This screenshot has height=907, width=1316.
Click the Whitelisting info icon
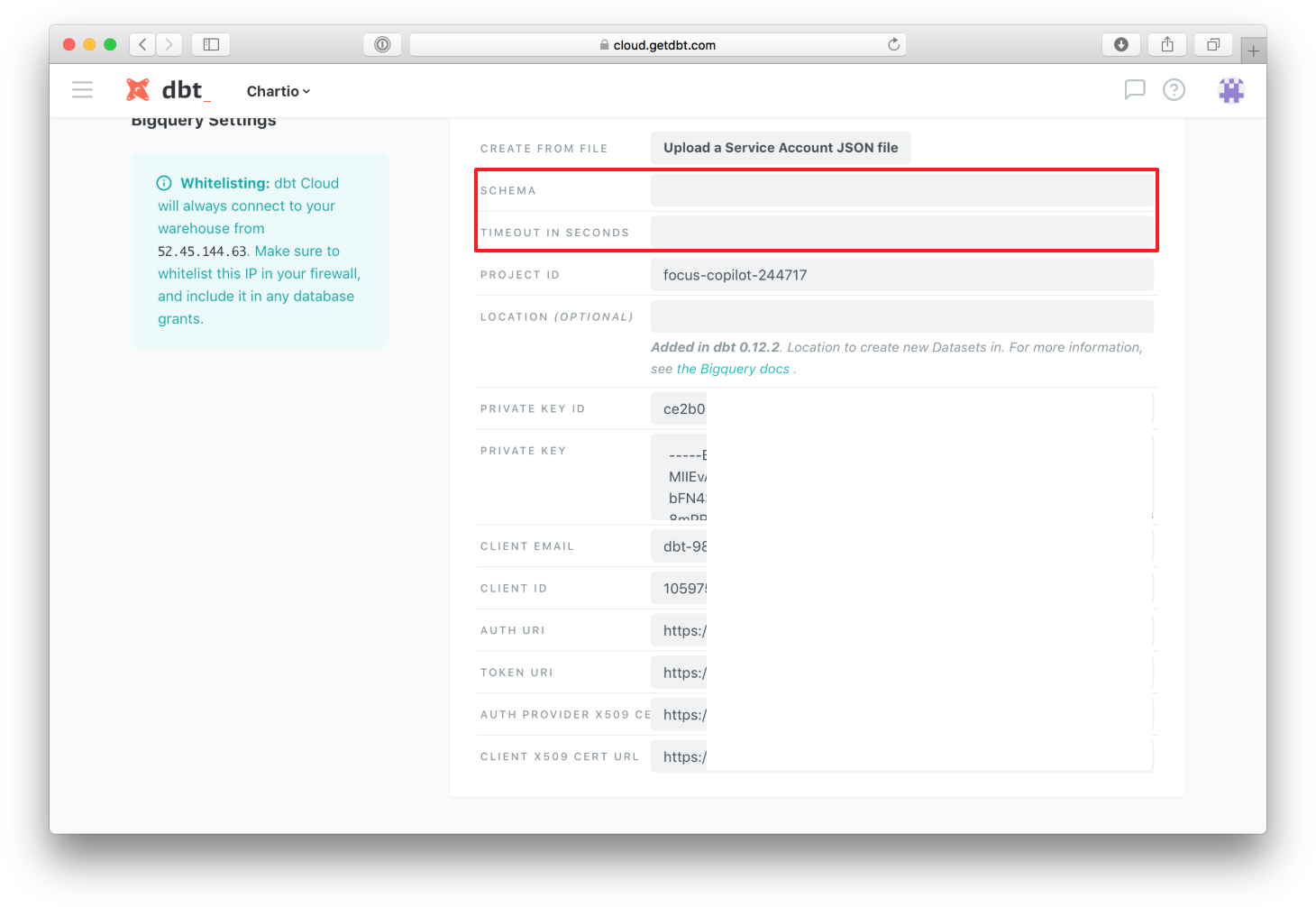164,183
